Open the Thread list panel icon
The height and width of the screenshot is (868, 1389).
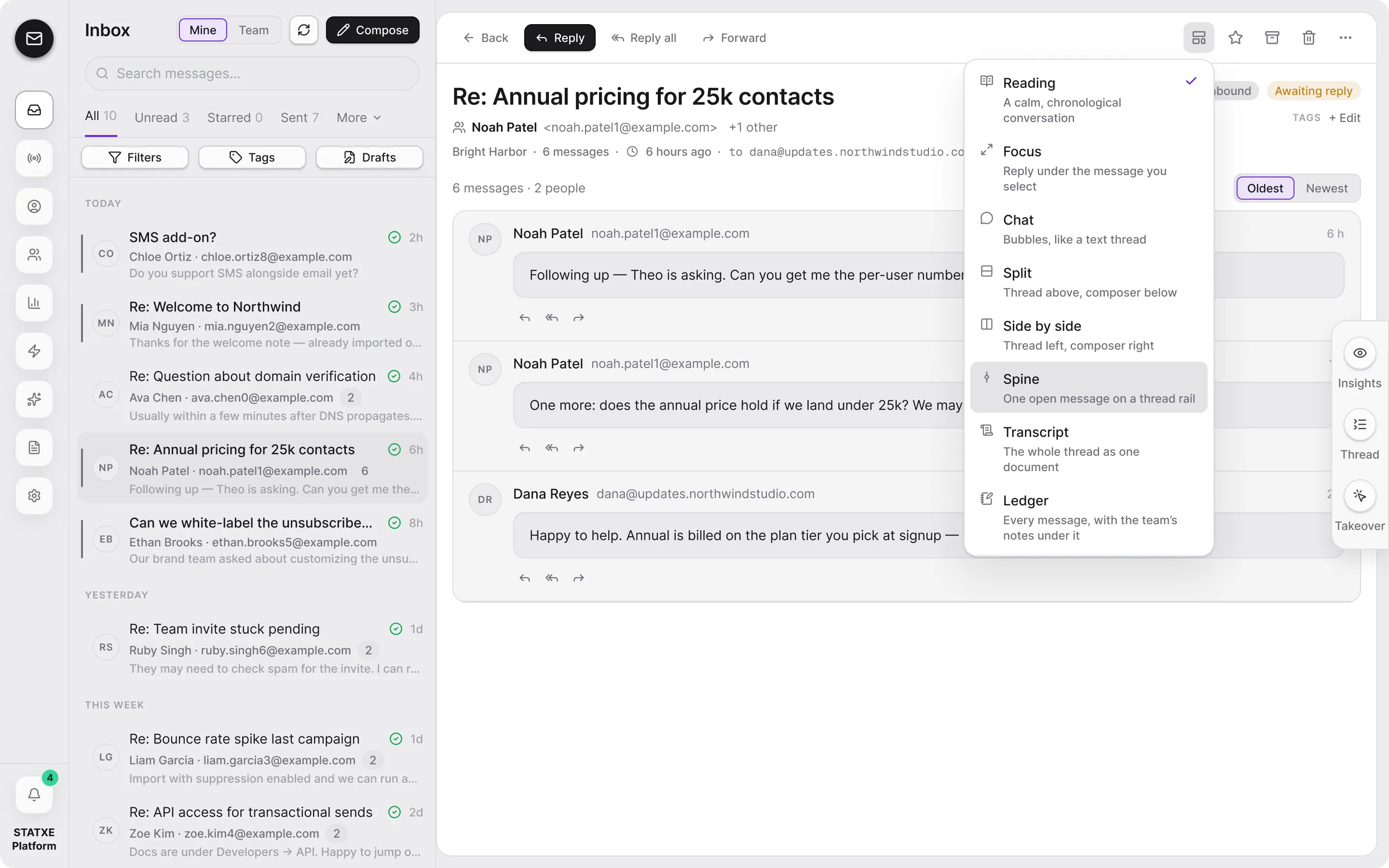pos(1359,424)
